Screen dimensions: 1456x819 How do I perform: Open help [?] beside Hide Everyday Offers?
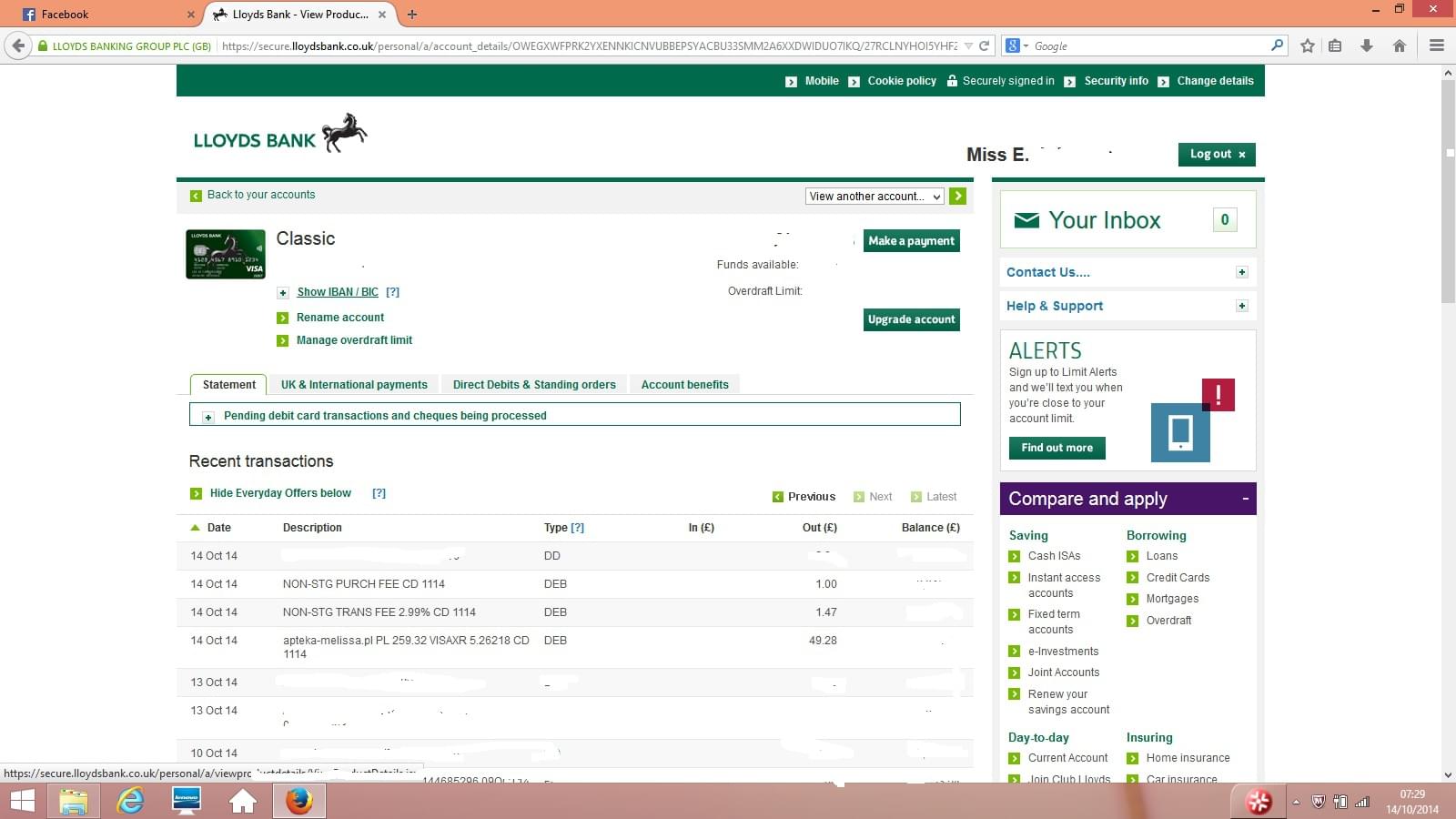click(379, 493)
